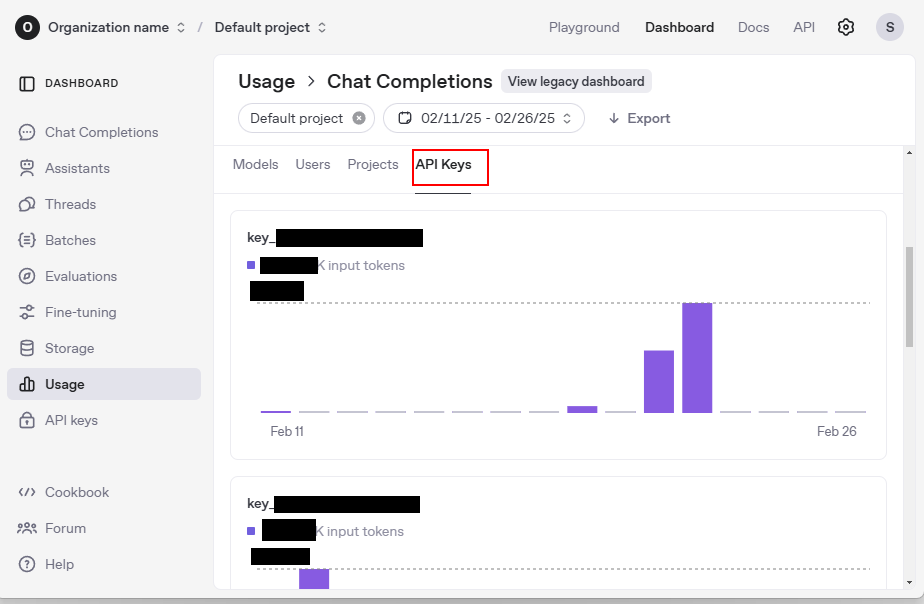Open the user avatar 'S' menu
Viewport: 924px width, 604px height.
click(x=889, y=27)
